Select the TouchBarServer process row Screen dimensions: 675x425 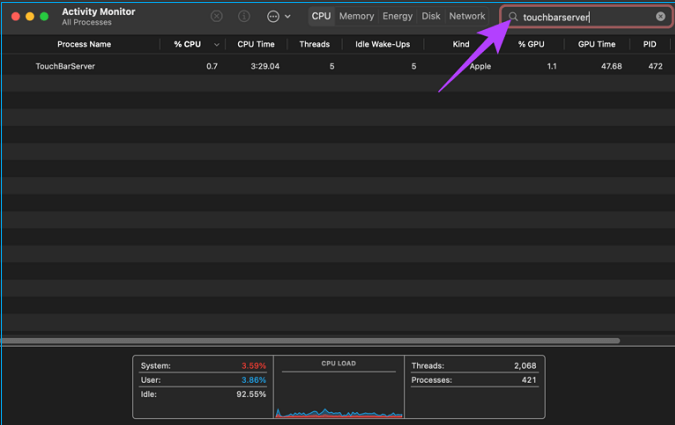300,66
